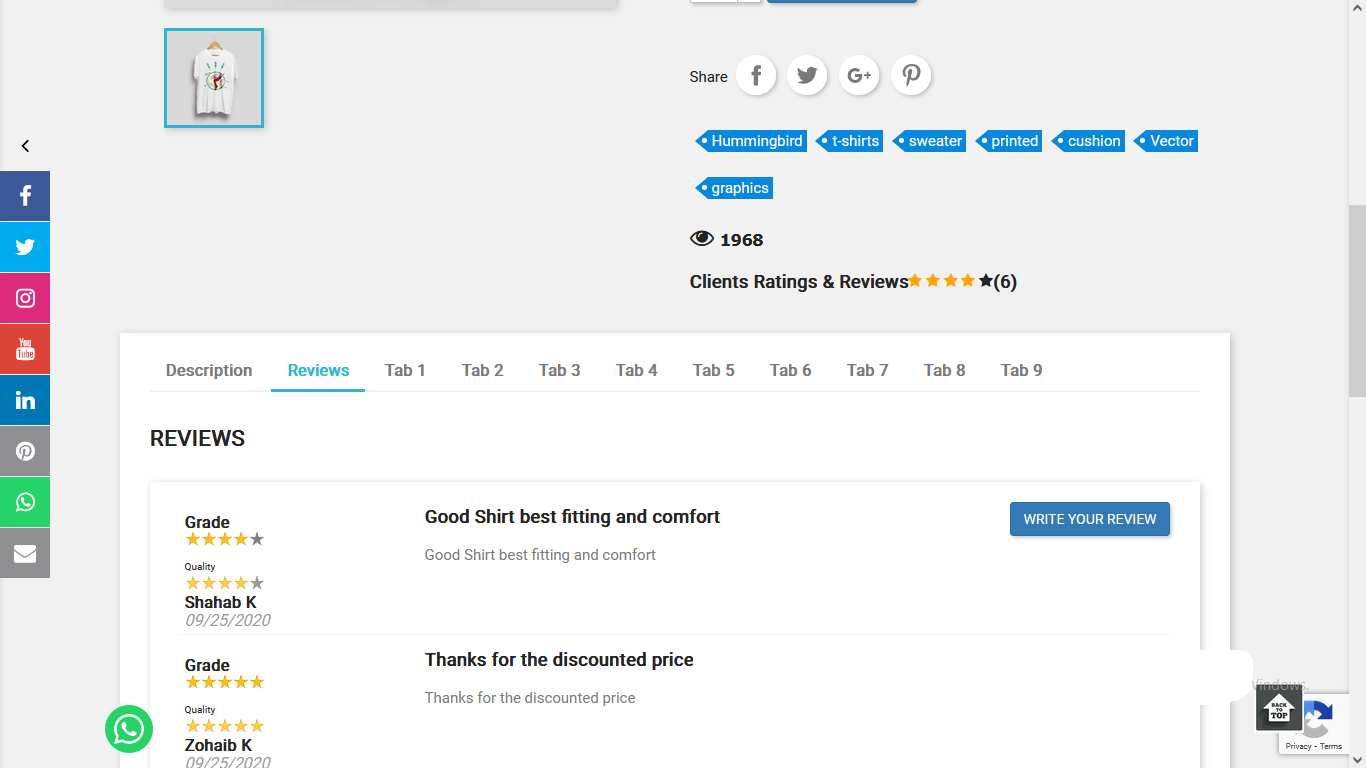Click Shahab K's Grade star rating
1366x768 pixels.
tap(225, 539)
